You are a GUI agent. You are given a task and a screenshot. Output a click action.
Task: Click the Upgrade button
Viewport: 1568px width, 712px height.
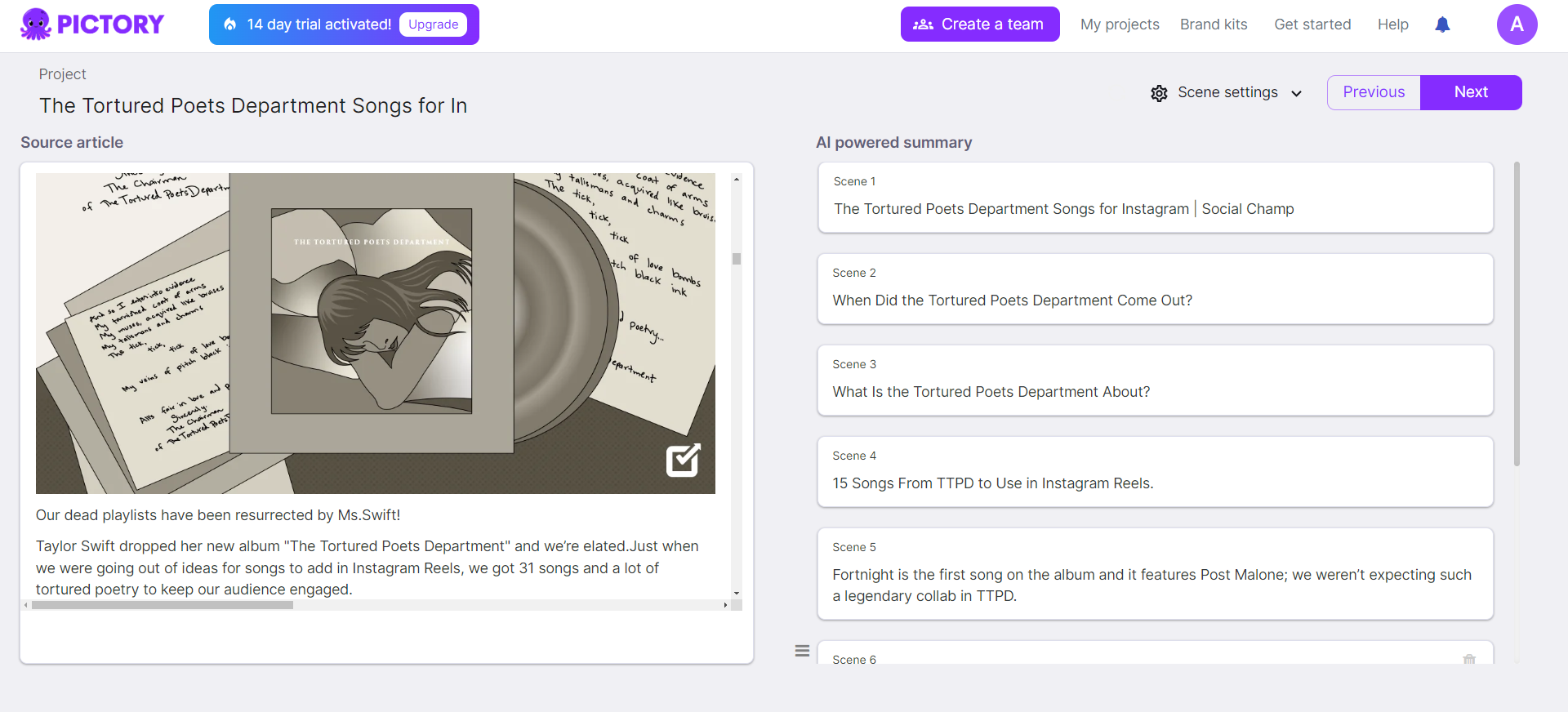[433, 24]
